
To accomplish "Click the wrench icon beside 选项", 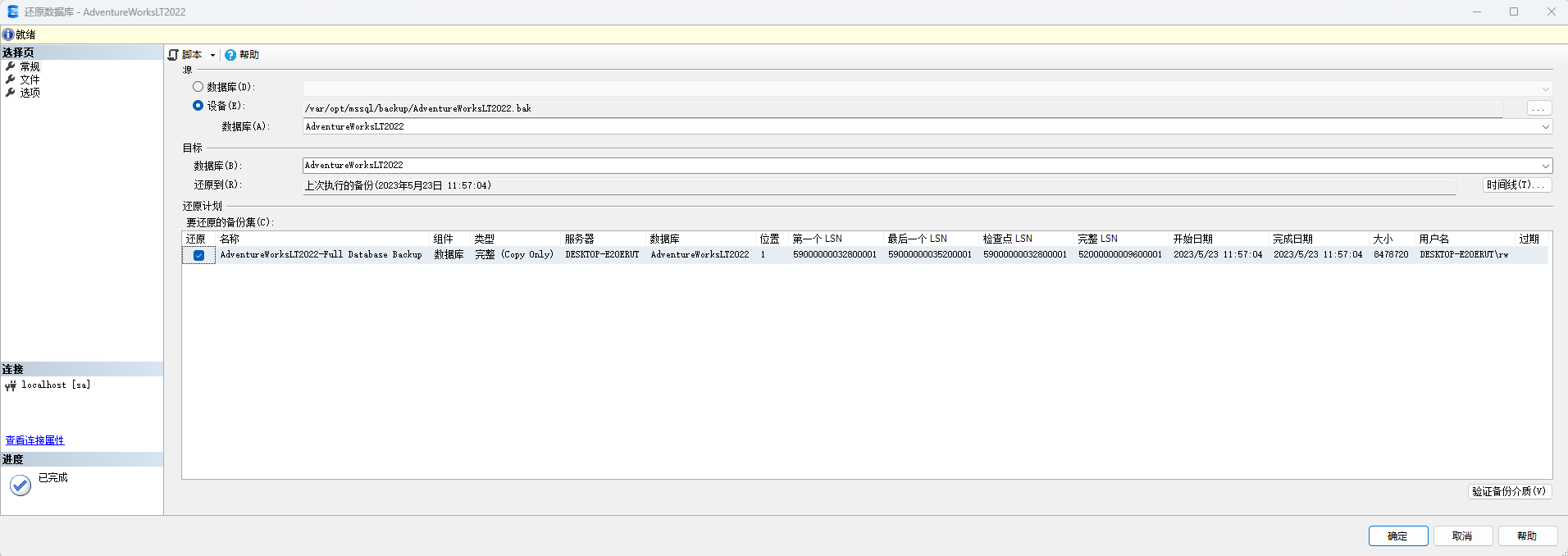I will [x=10, y=93].
